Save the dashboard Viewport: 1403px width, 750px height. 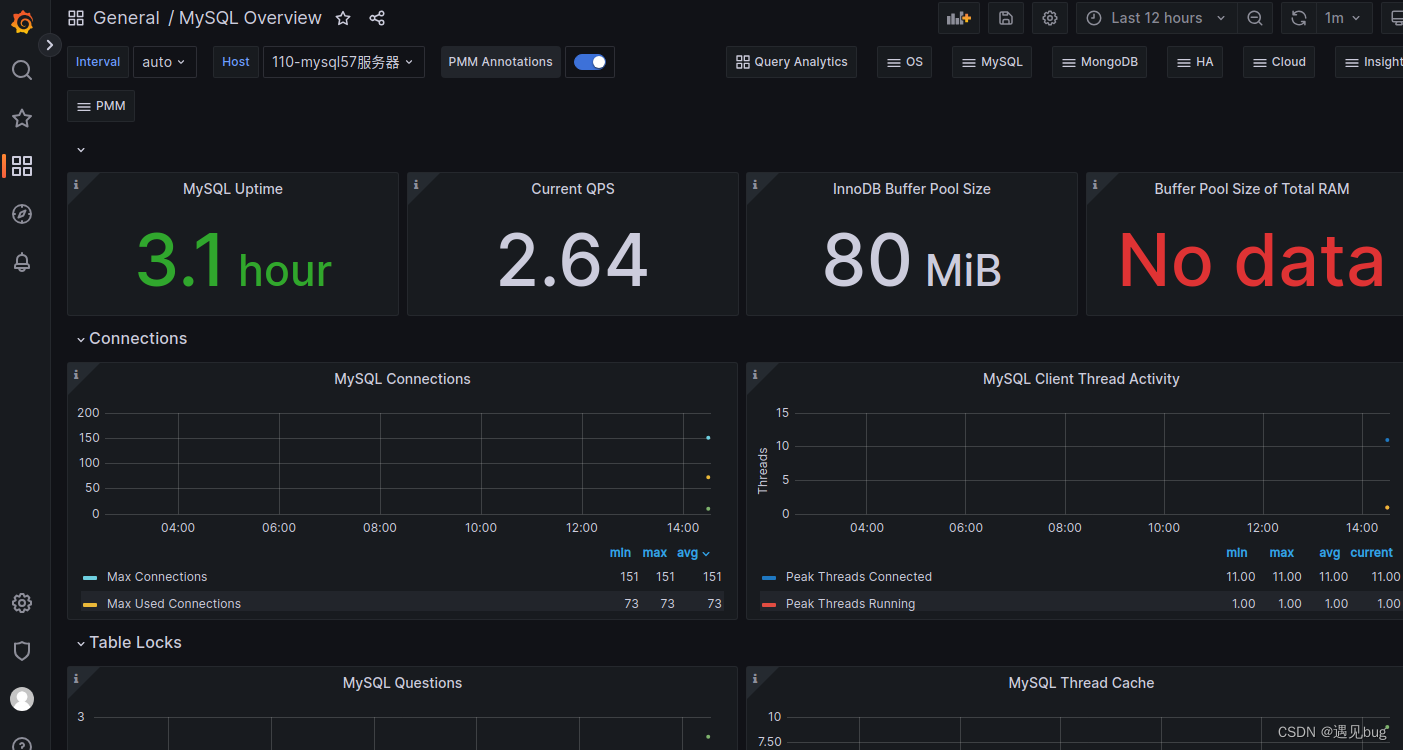[1006, 18]
